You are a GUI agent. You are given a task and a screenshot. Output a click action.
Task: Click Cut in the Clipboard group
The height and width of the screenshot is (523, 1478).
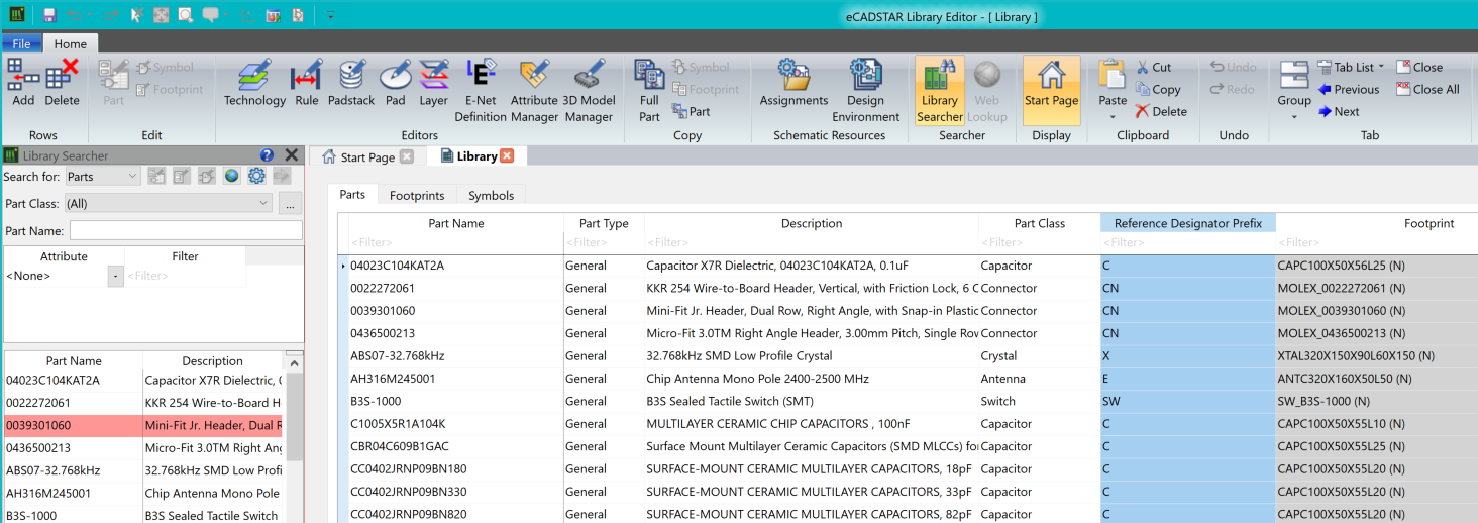pyautogui.click(x=1153, y=67)
